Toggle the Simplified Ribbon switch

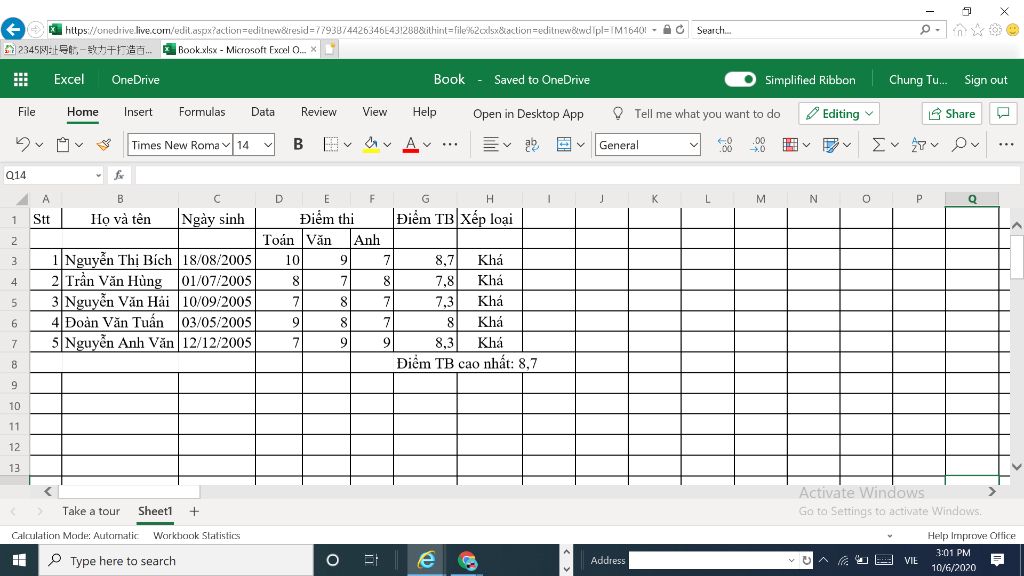tap(740, 79)
